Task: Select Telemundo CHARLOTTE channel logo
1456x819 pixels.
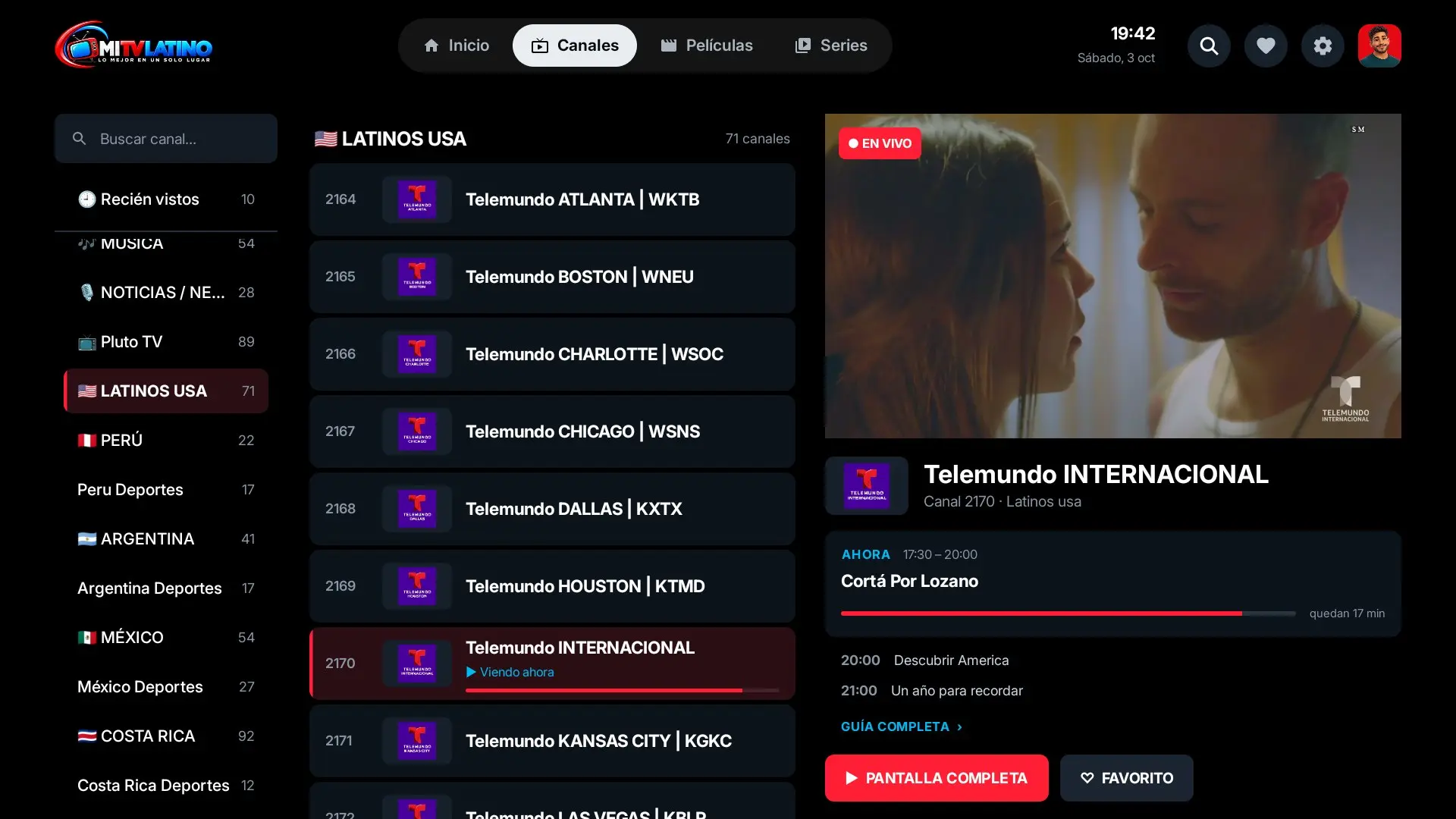Action: 417,354
